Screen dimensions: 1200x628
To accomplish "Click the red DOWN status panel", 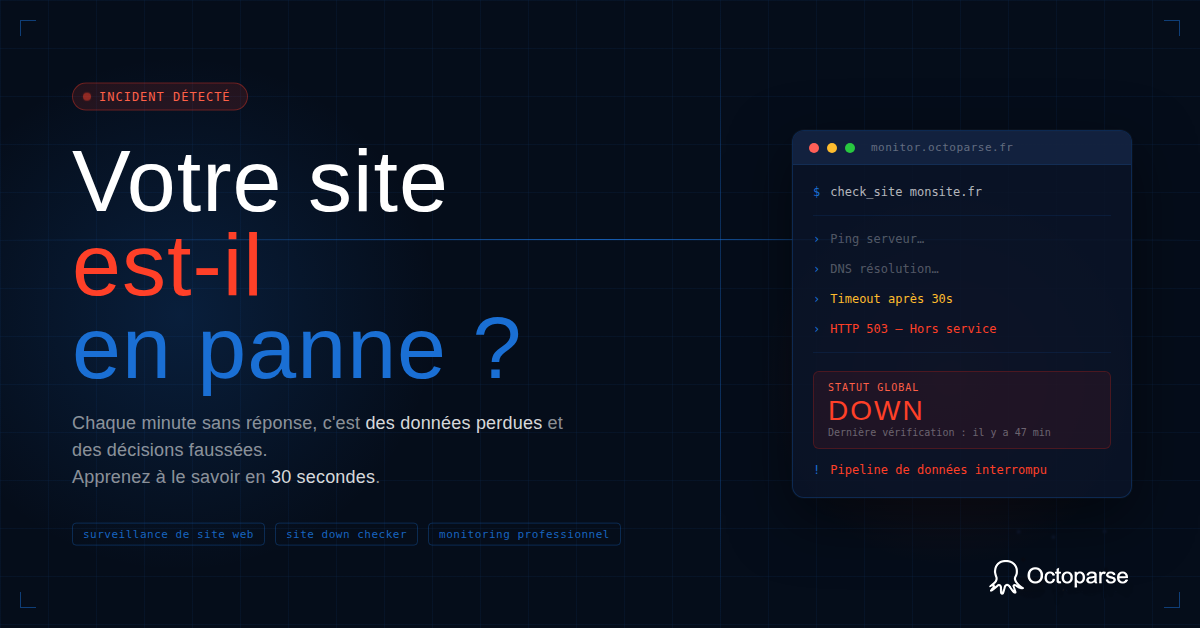I will (961, 410).
